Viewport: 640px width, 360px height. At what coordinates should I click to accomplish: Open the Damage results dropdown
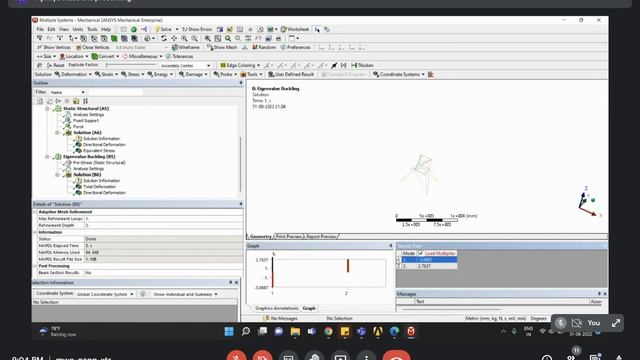[193, 74]
